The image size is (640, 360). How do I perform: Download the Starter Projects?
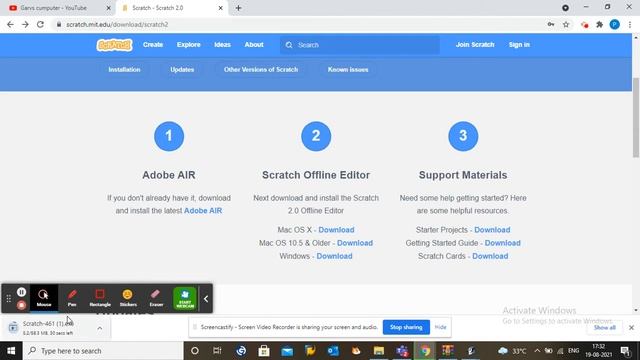(492, 230)
